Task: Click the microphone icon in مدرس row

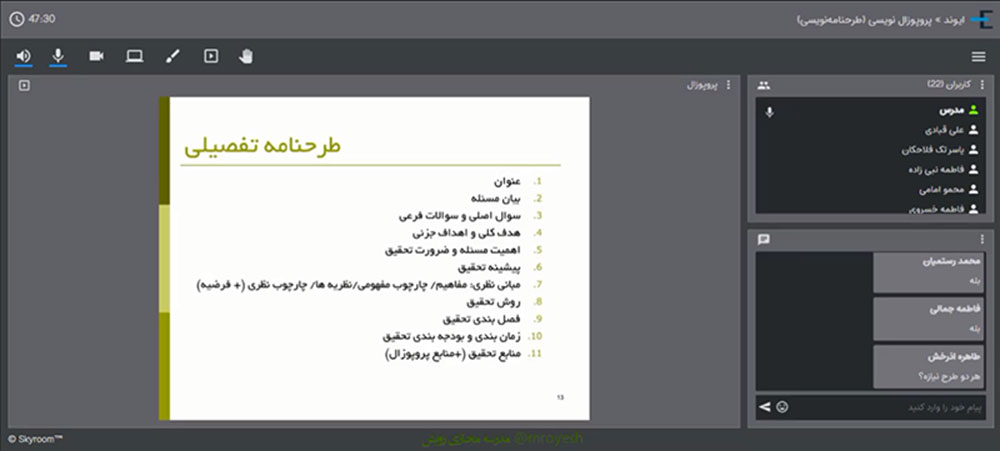Action: pyautogui.click(x=770, y=112)
